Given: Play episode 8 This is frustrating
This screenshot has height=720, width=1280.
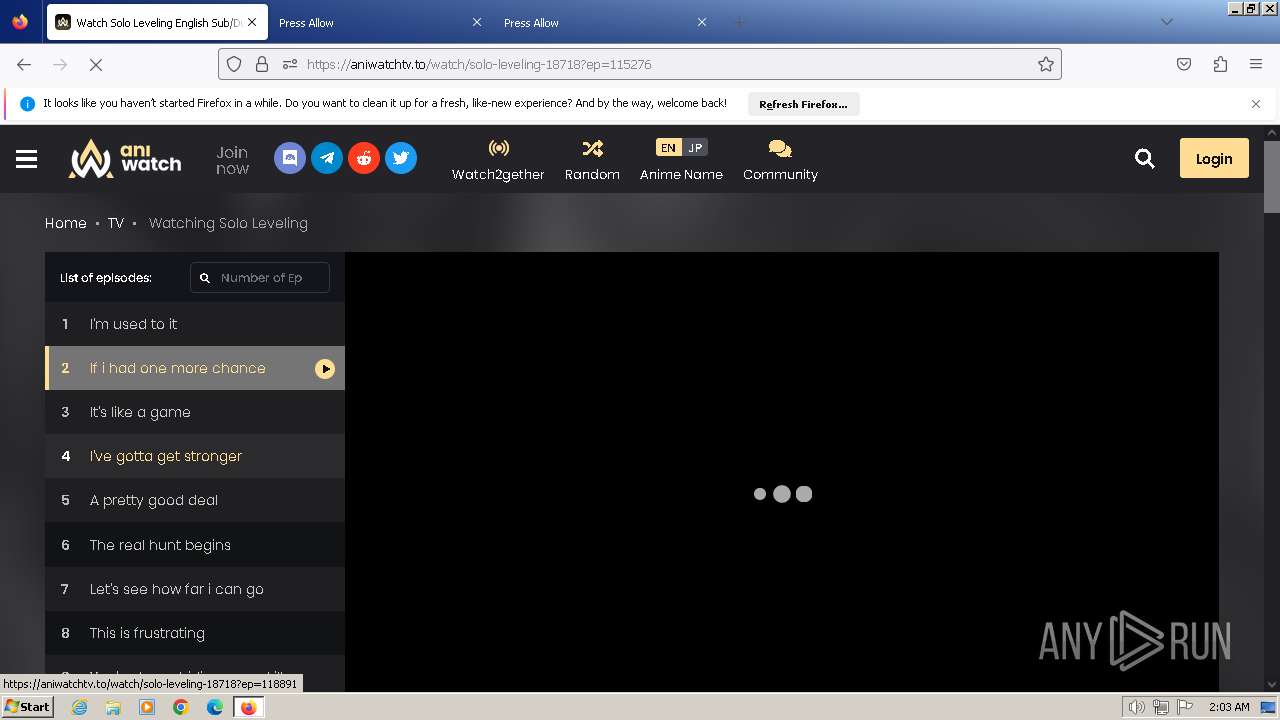Looking at the screenshot, I should click(x=195, y=633).
